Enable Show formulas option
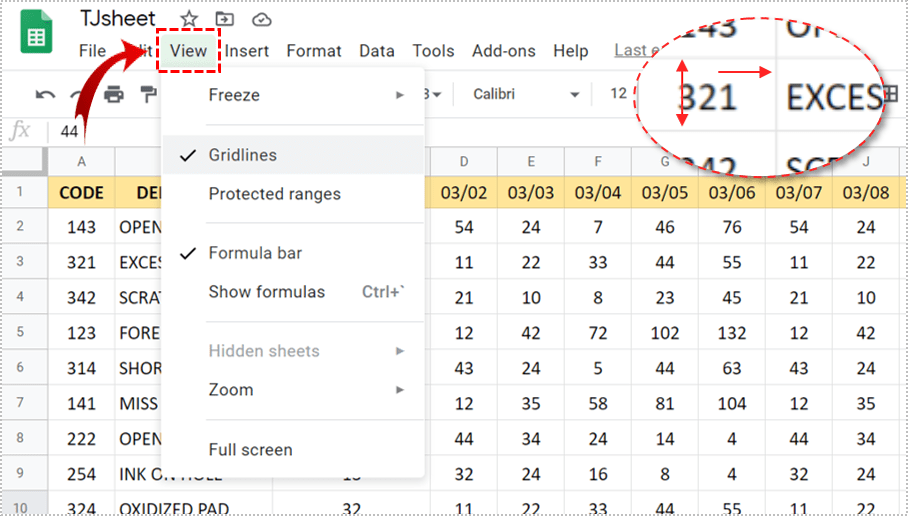This screenshot has width=908, height=516. [267, 292]
